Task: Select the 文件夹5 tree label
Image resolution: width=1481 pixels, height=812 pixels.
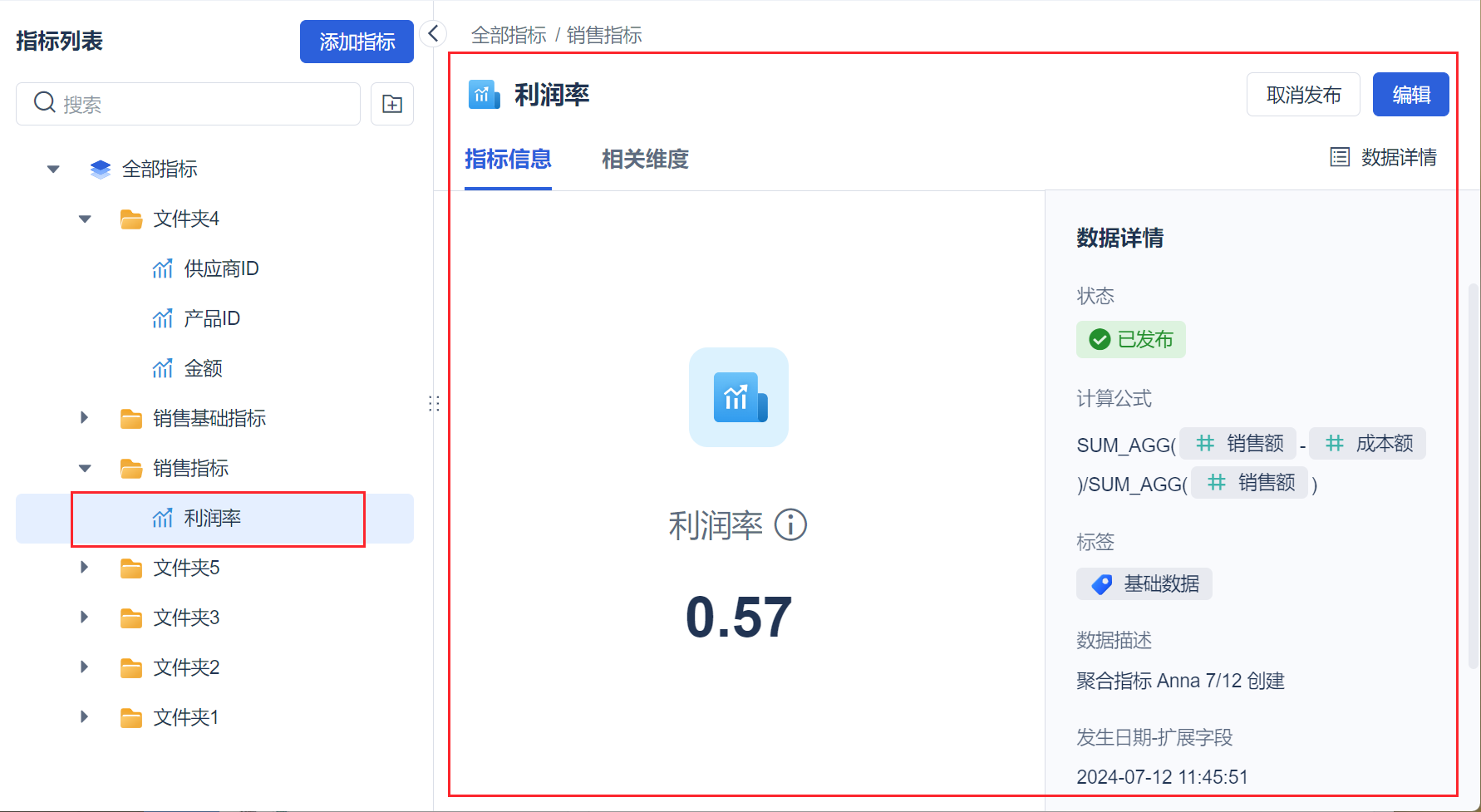Action: coord(186,568)
